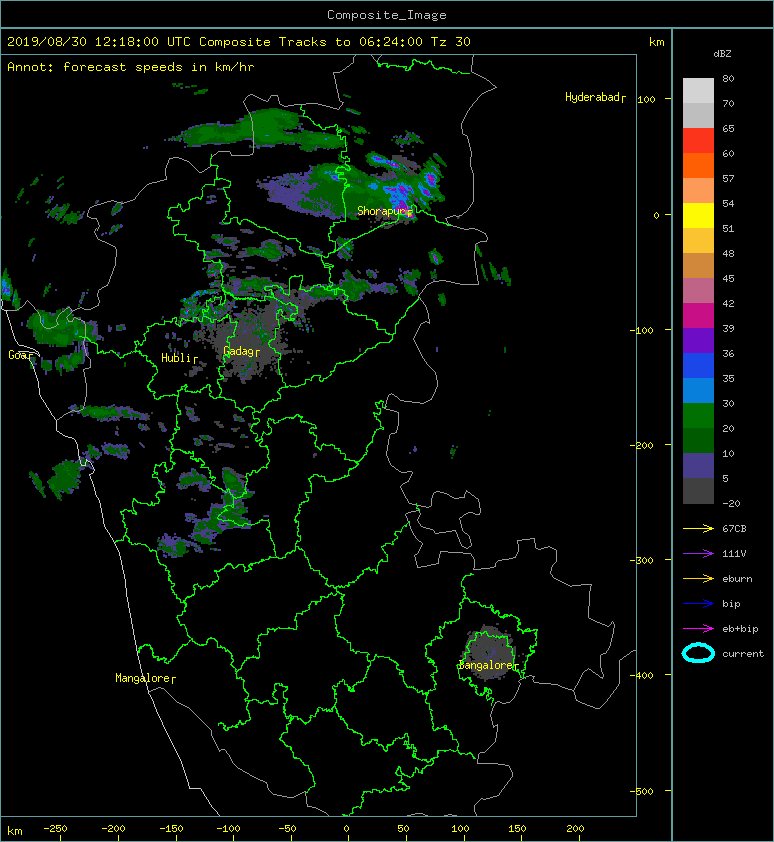Image resolution: width=774 pixels, height=842 pixels.
Task: Click the 2019/08/30 12:18:00 UTC timestamp
Action: pyautogui.click(x=99, y=42)
